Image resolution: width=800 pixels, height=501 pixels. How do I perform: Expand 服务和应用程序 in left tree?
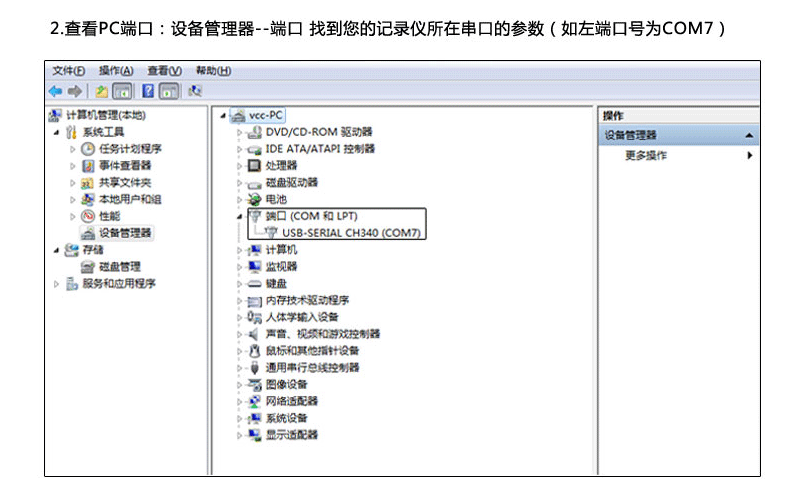coord(56,284)
